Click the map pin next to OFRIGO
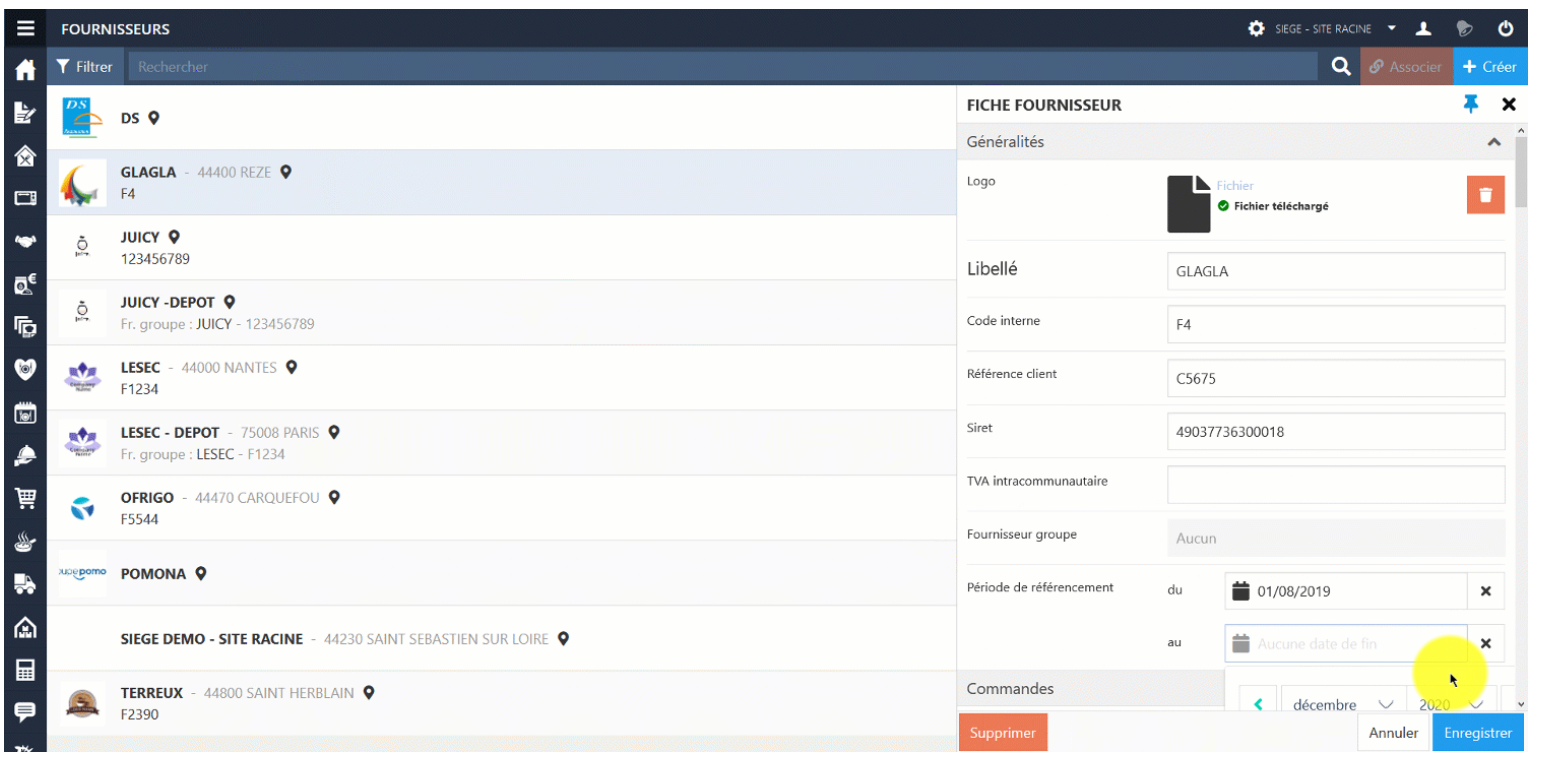The image size is (1544, 766). 335,497
